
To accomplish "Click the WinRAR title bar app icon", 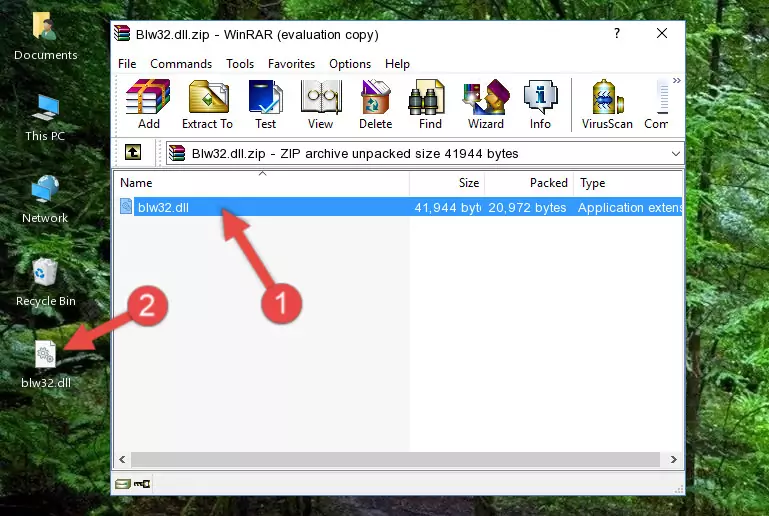I will pyautogui.click(x=122, y=33).
